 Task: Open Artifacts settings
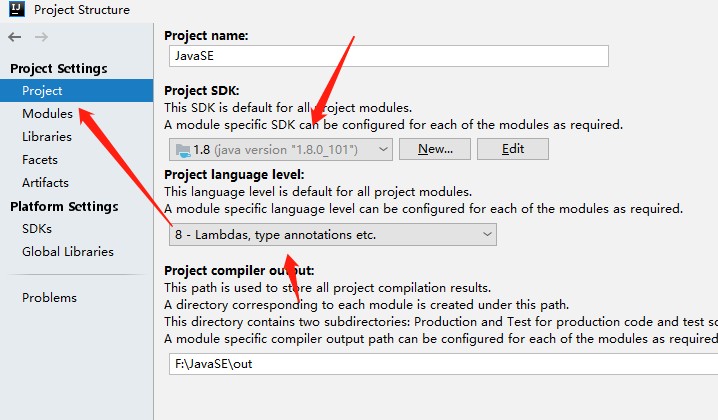(45, 183)
